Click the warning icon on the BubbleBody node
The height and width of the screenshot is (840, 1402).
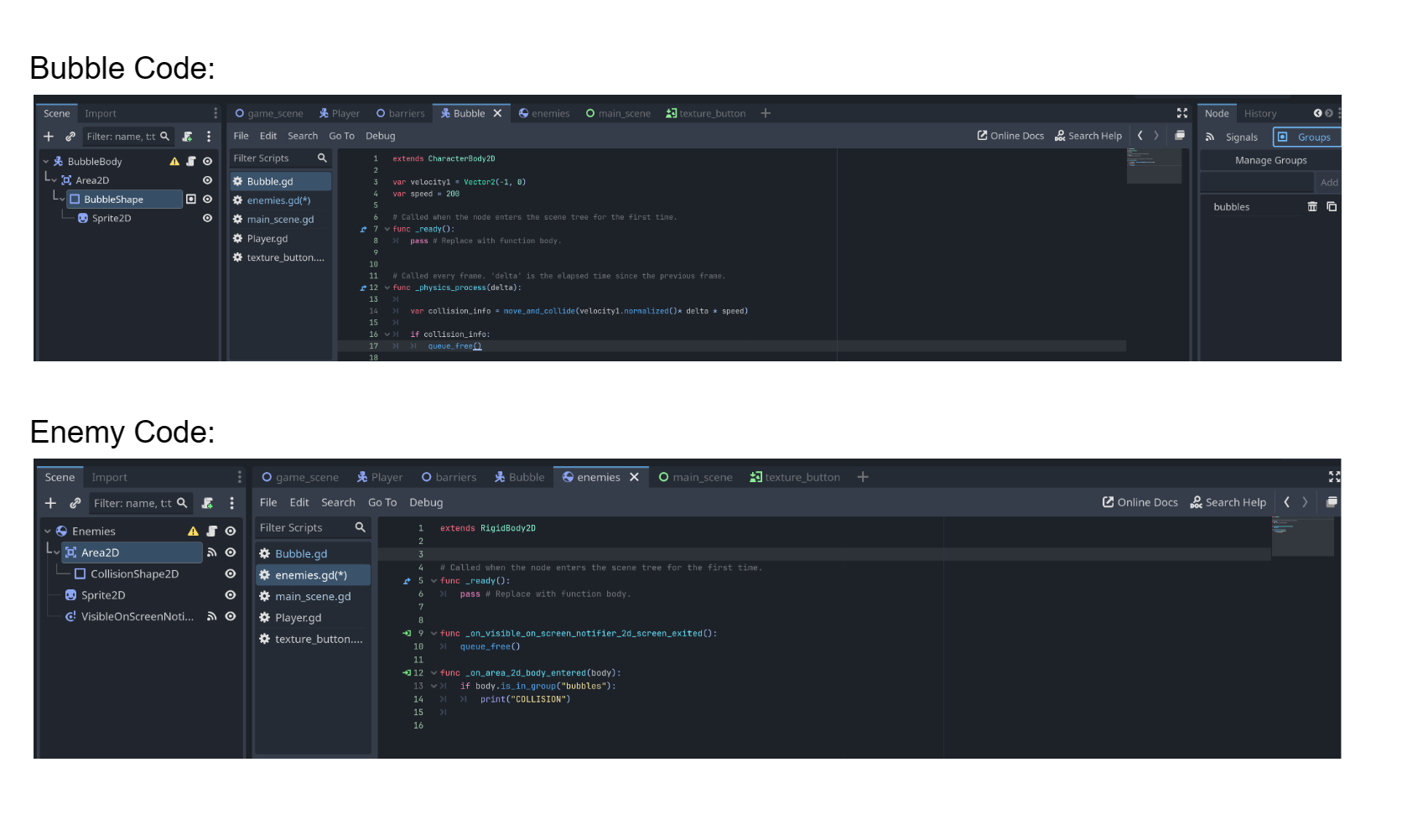point(174,161)
